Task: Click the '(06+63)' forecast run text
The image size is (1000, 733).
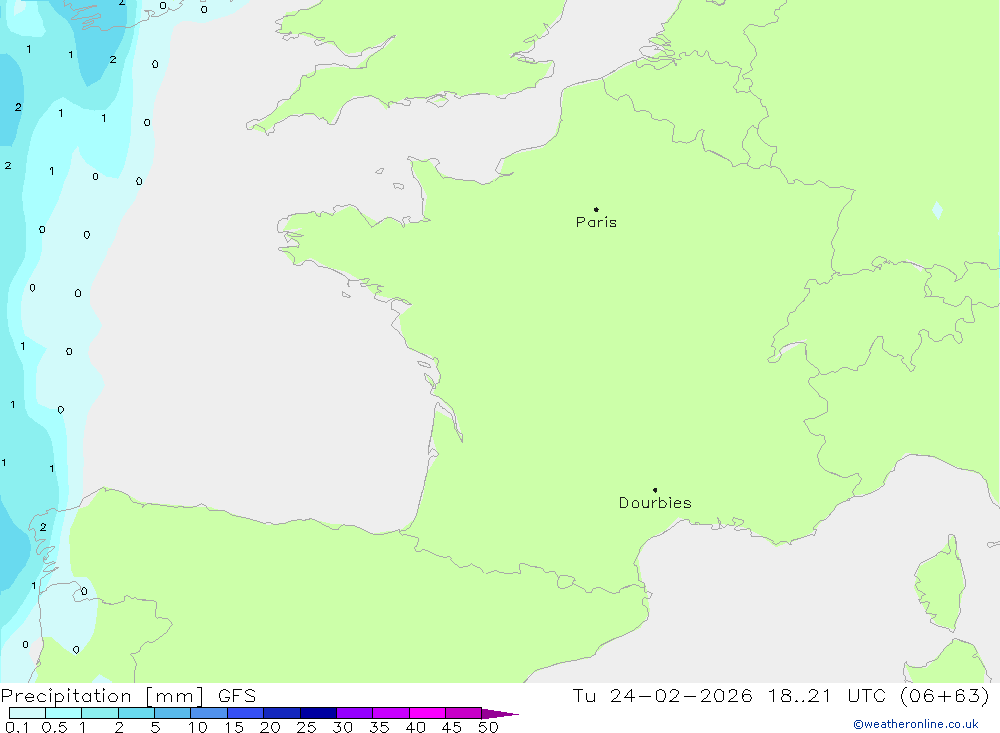Action: [x=945, y=696]
